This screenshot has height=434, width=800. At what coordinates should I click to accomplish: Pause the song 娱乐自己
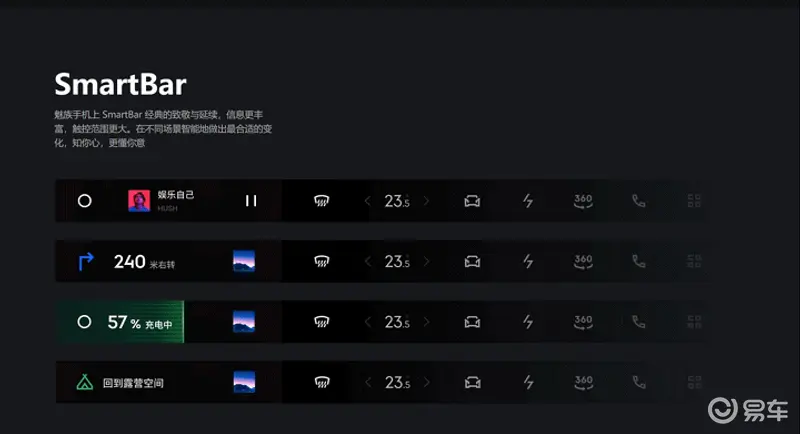251,201
